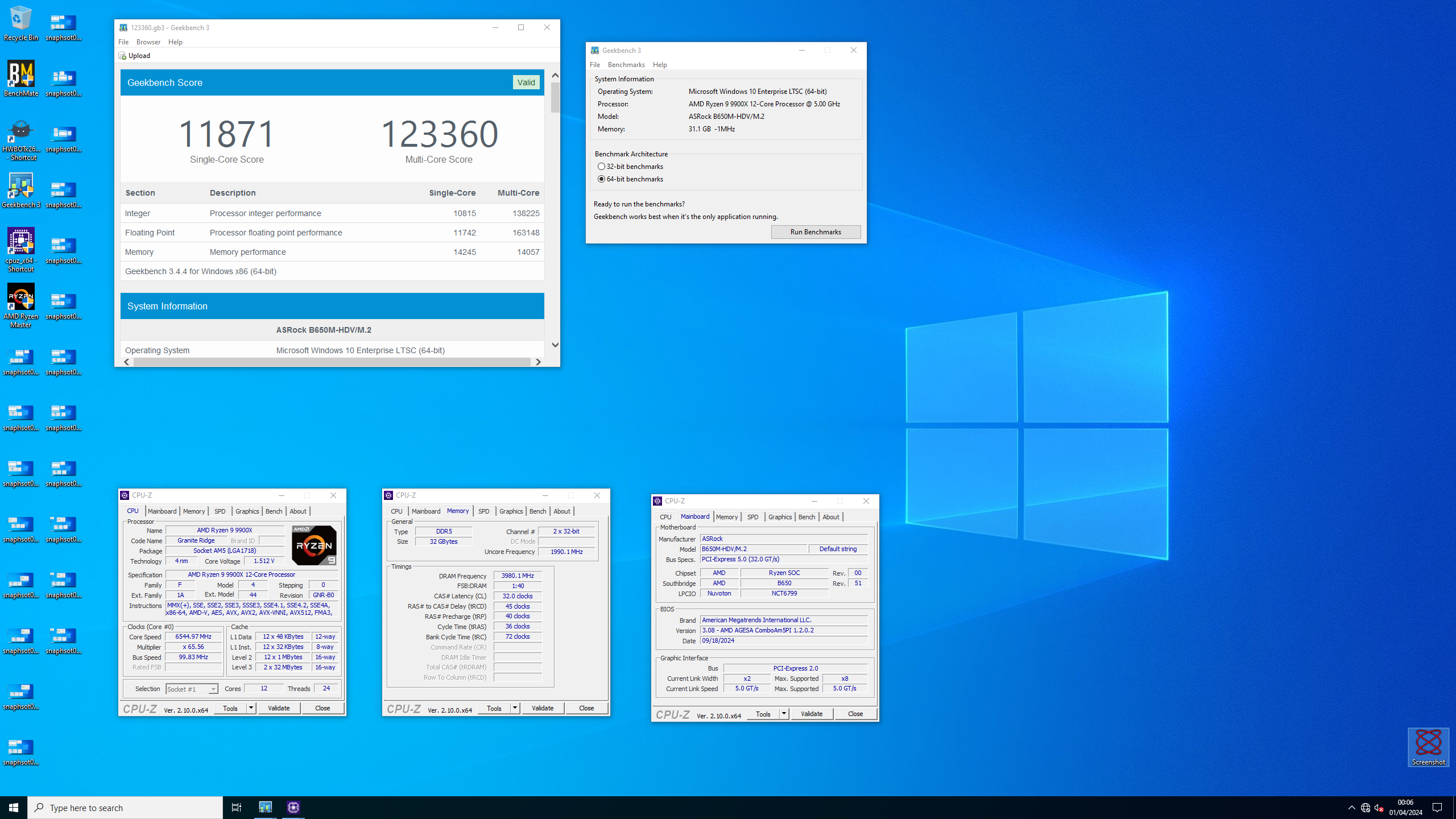Image resolution: width=1456 pixels, height=819 pixels.
Task: Click Close button in CPU-Z Mainboard window
Action: [855, 714]
